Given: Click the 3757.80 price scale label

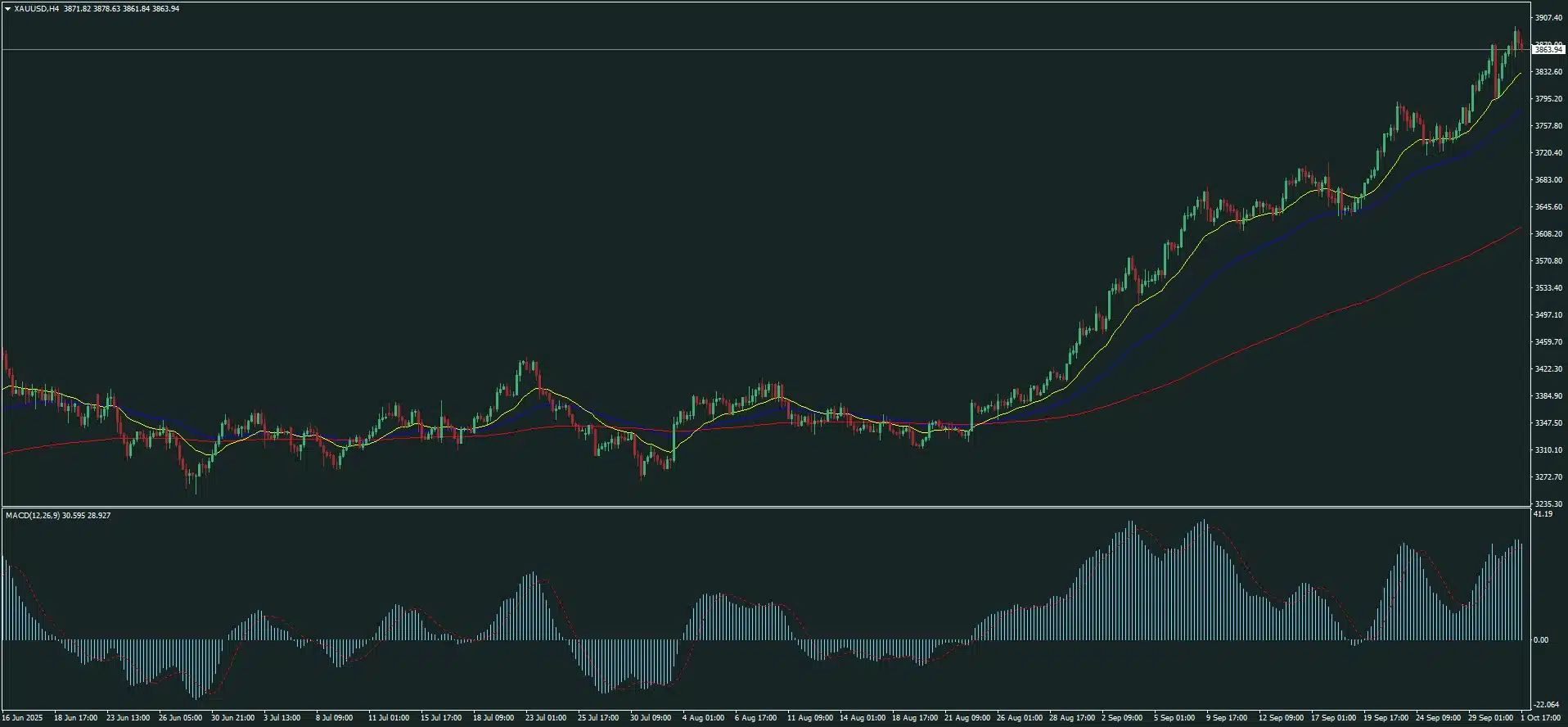Looking at the screenshot, I should [1548, 126].
